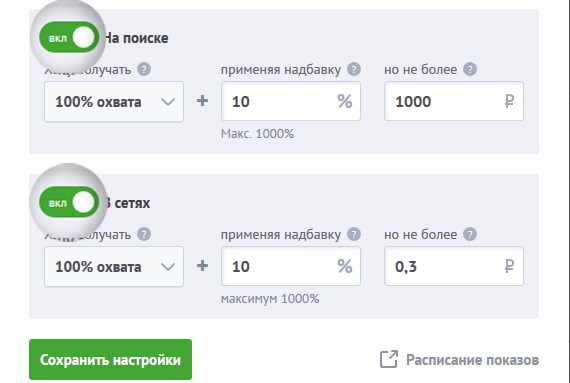Click the chevron arrow of the search coverage dropdown
The height and width of the screenshot is (383, 570).
click(x=168, y=102)
